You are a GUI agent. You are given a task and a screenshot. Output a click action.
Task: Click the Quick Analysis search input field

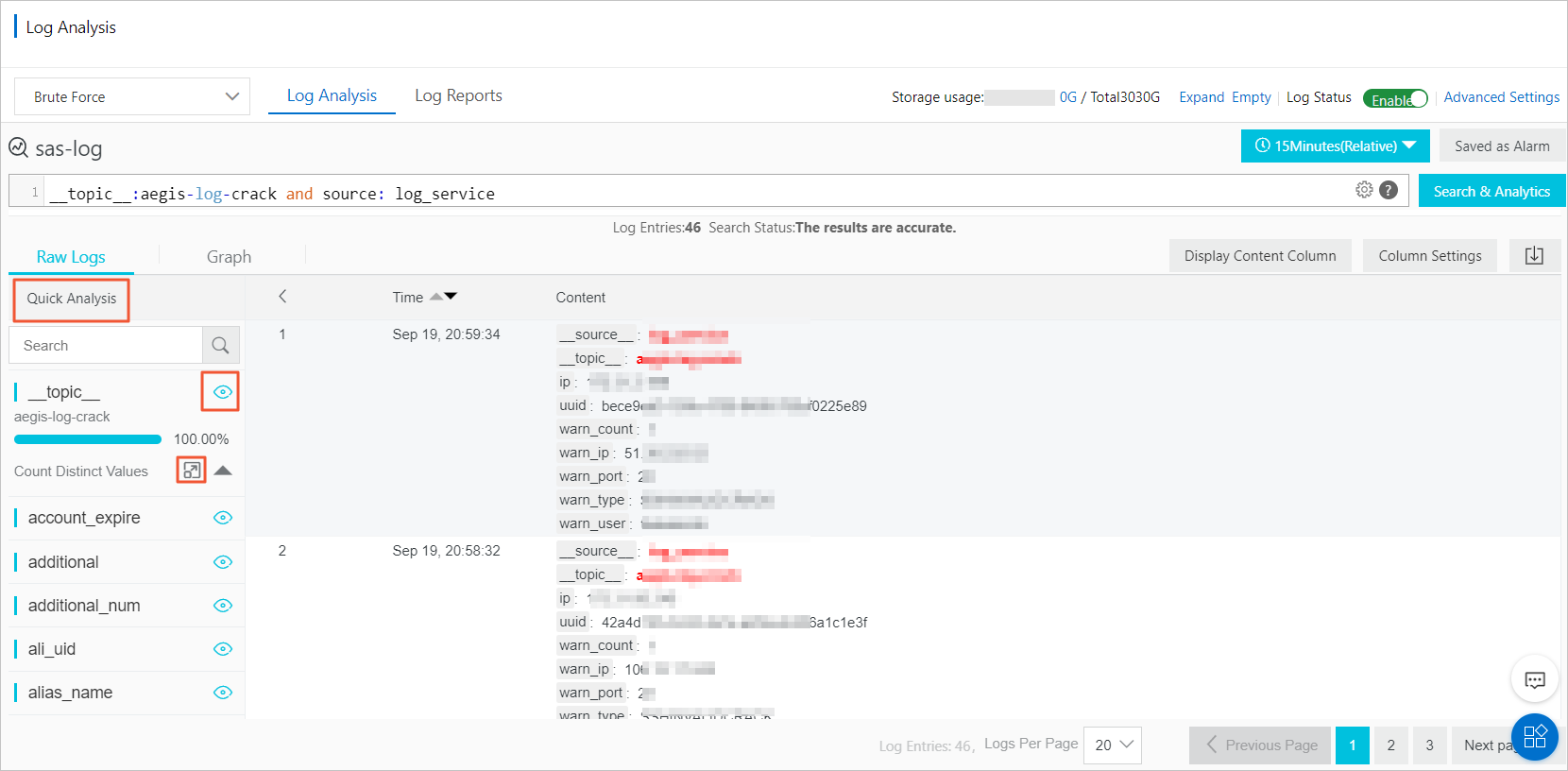tap(106, 346)
